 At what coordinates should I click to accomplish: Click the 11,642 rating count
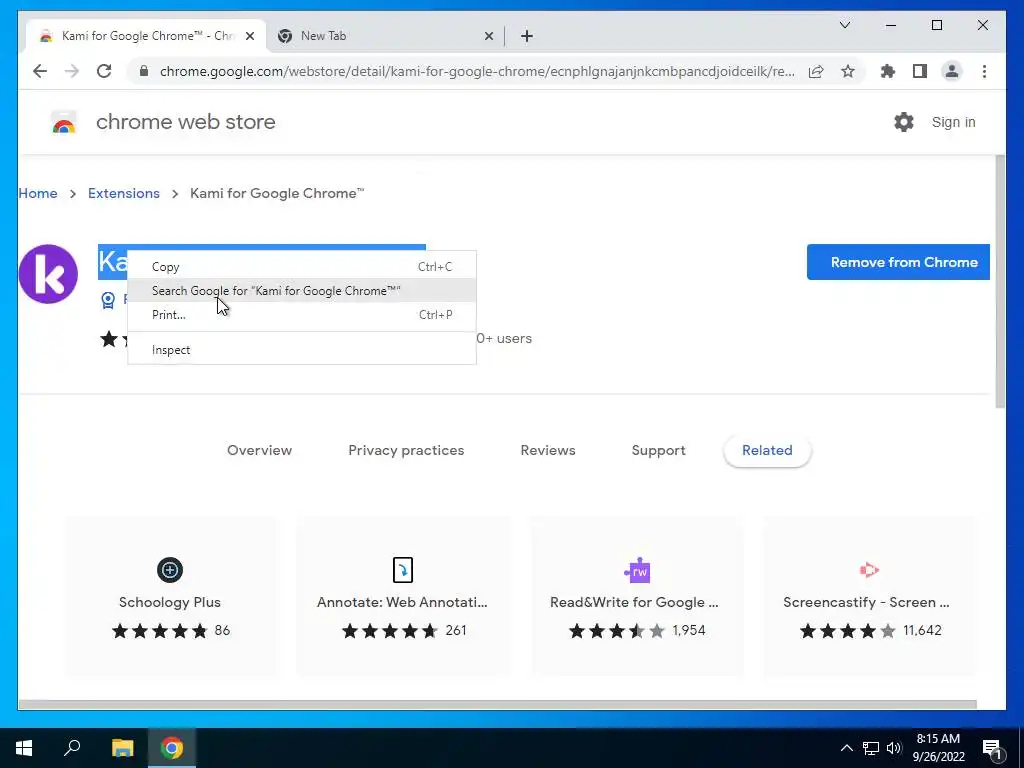(922, 630)
